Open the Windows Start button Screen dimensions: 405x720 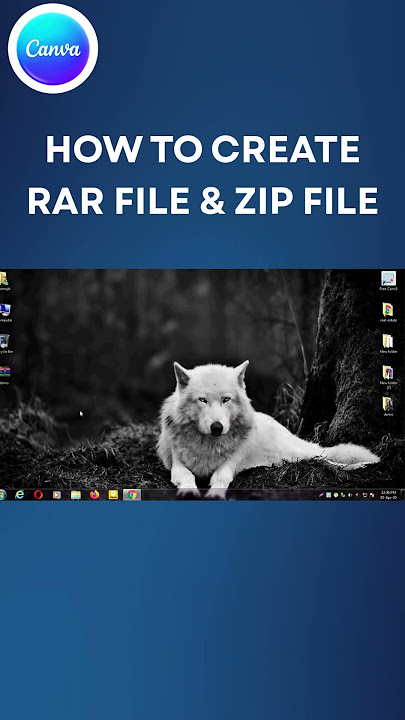(x=2, y=495)
